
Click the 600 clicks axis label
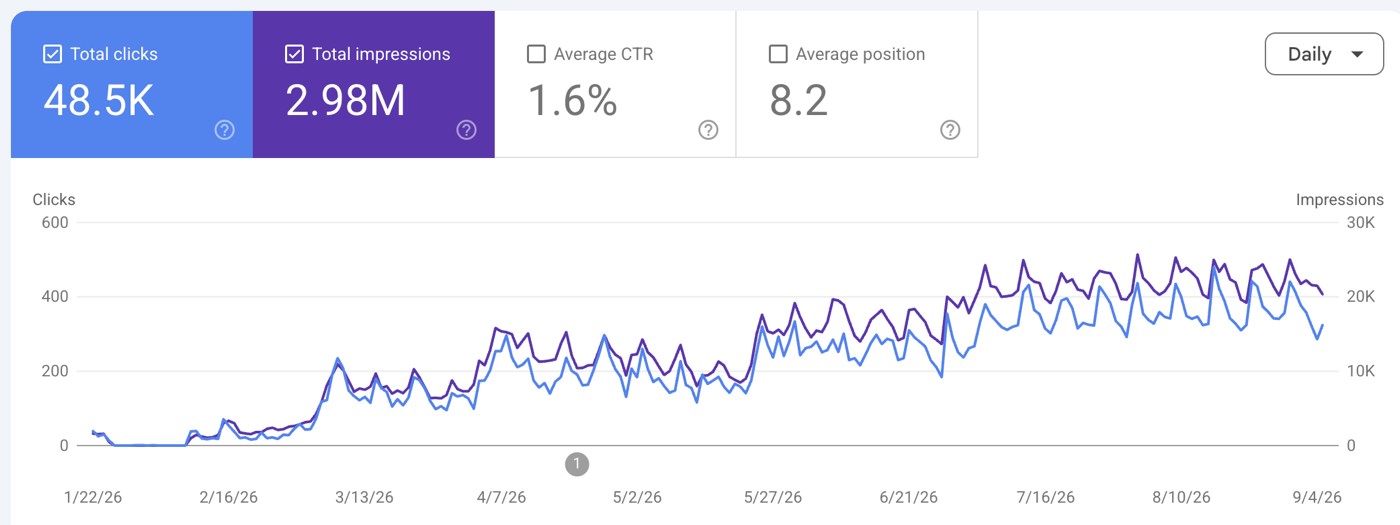pos(55,222)
